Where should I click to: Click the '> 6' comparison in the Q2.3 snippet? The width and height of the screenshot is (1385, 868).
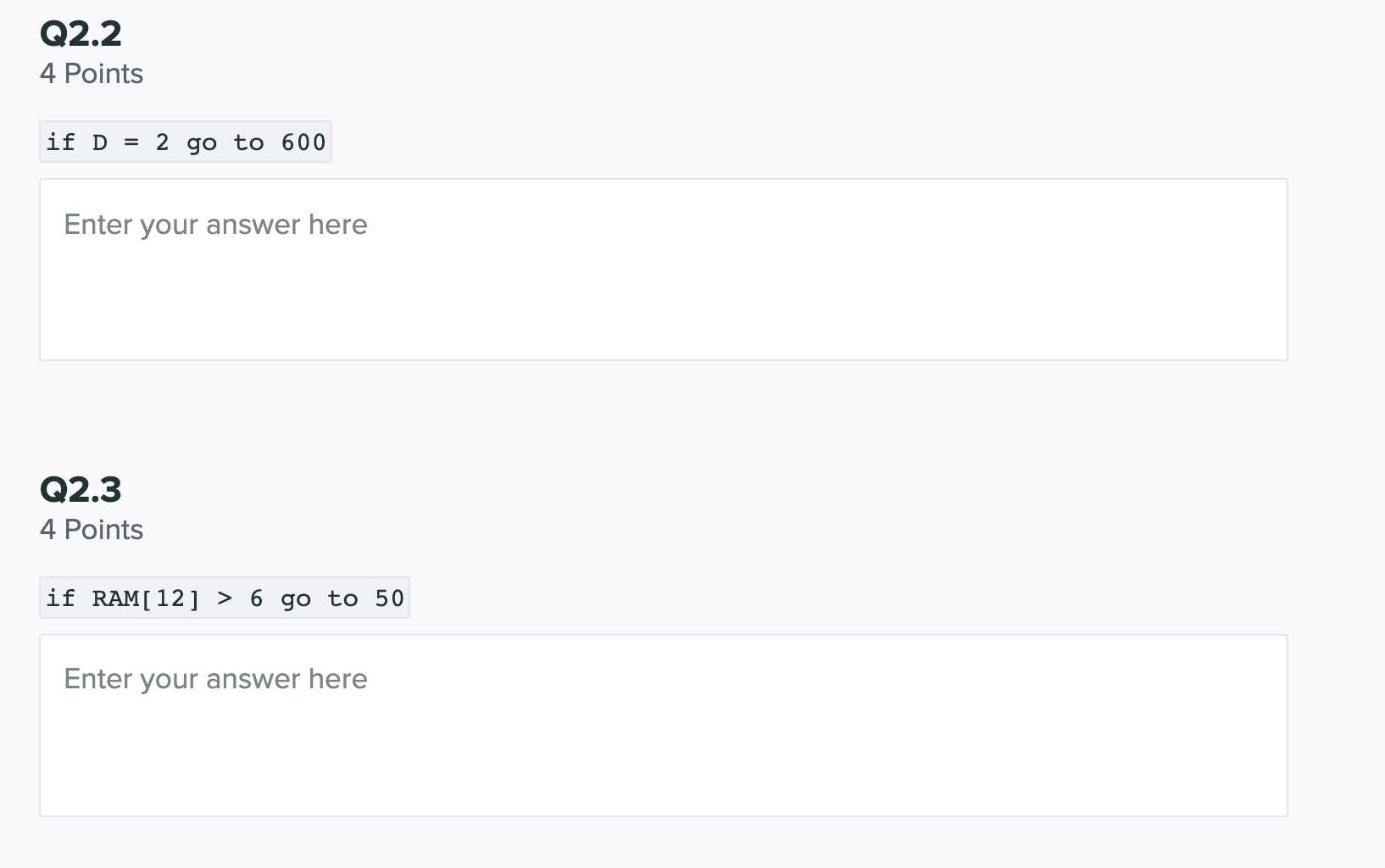[239, 598]
